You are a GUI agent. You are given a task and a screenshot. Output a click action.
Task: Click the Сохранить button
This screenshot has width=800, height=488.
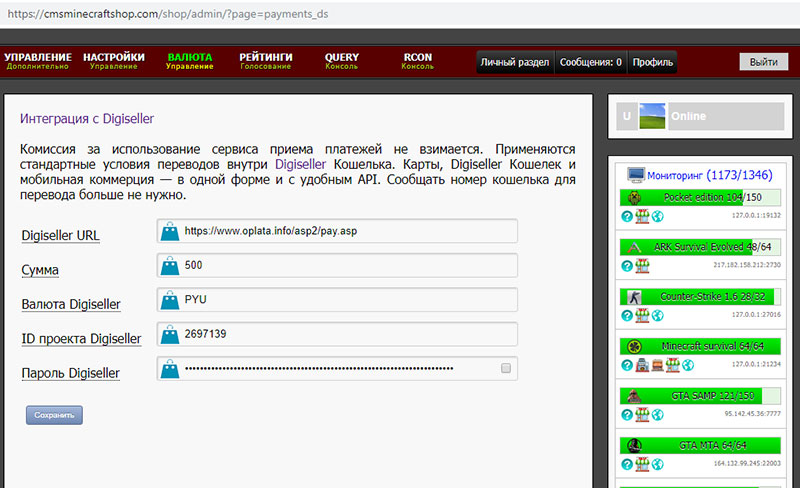tap(54, 414)
